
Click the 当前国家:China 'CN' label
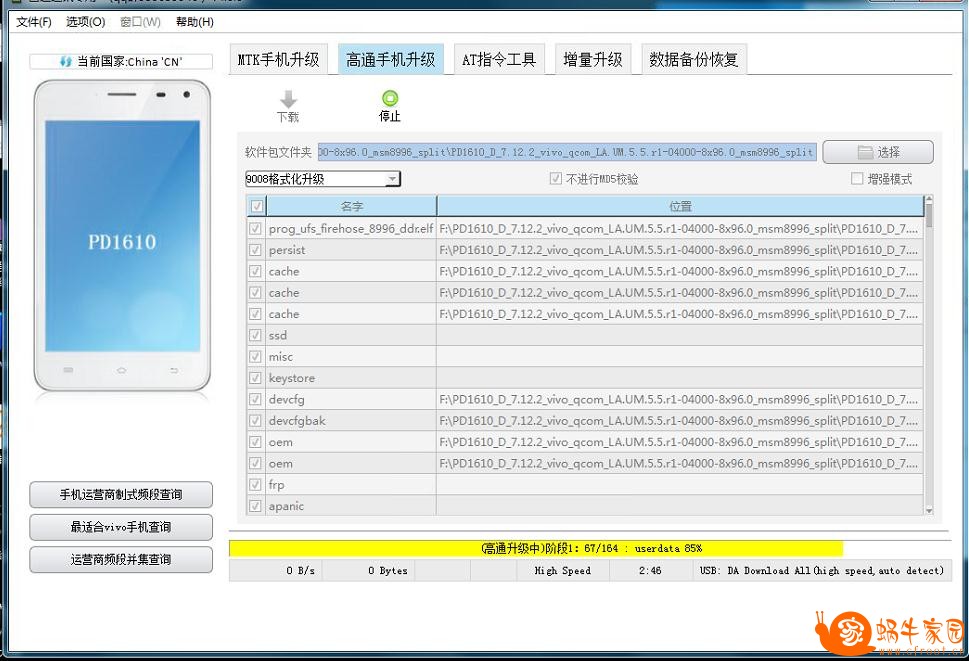(x=129, y=62)
